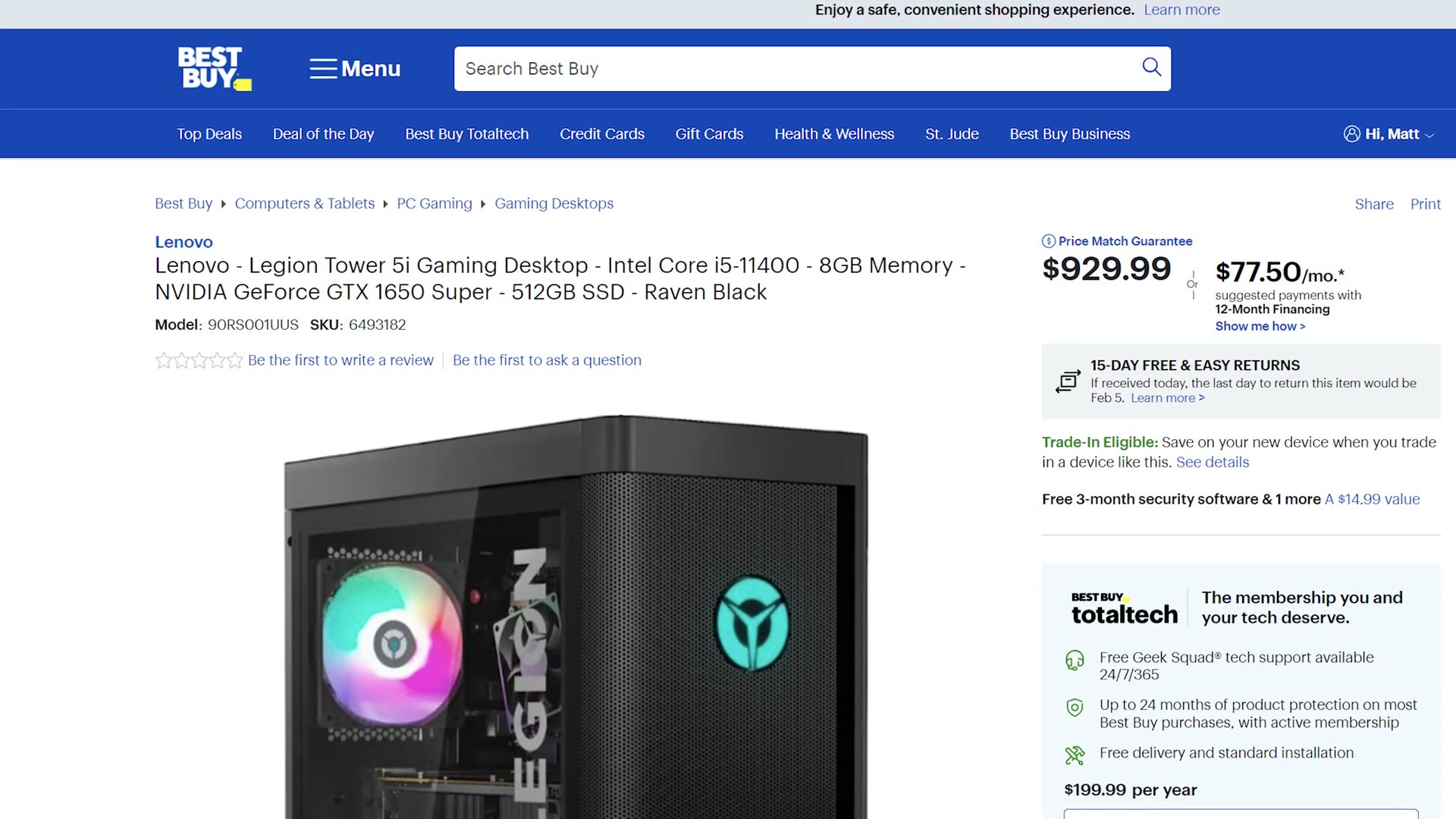Click the installation tools icon
The image size is (1456, 819).
1075,755
